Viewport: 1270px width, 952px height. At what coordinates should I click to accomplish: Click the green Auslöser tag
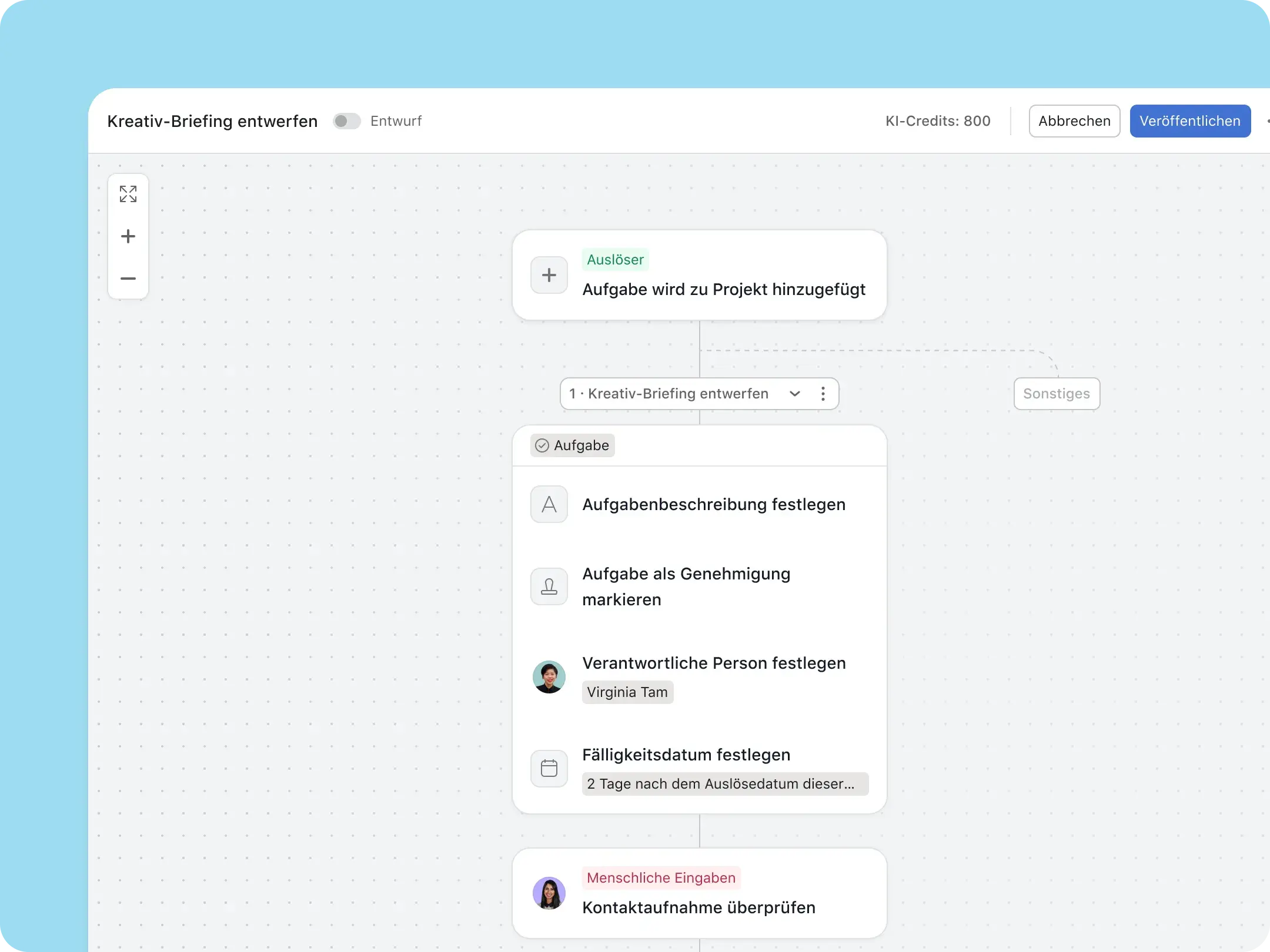coord(615,260)
